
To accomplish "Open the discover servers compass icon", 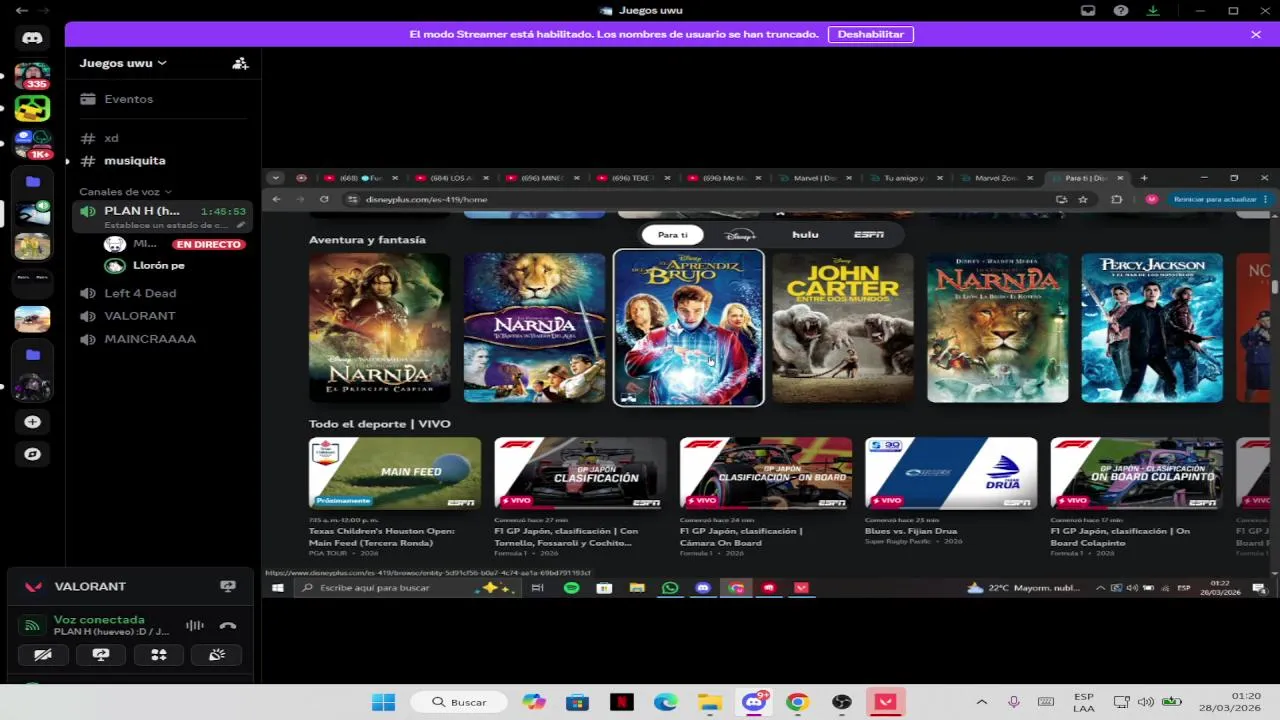I will click(32, 454).
